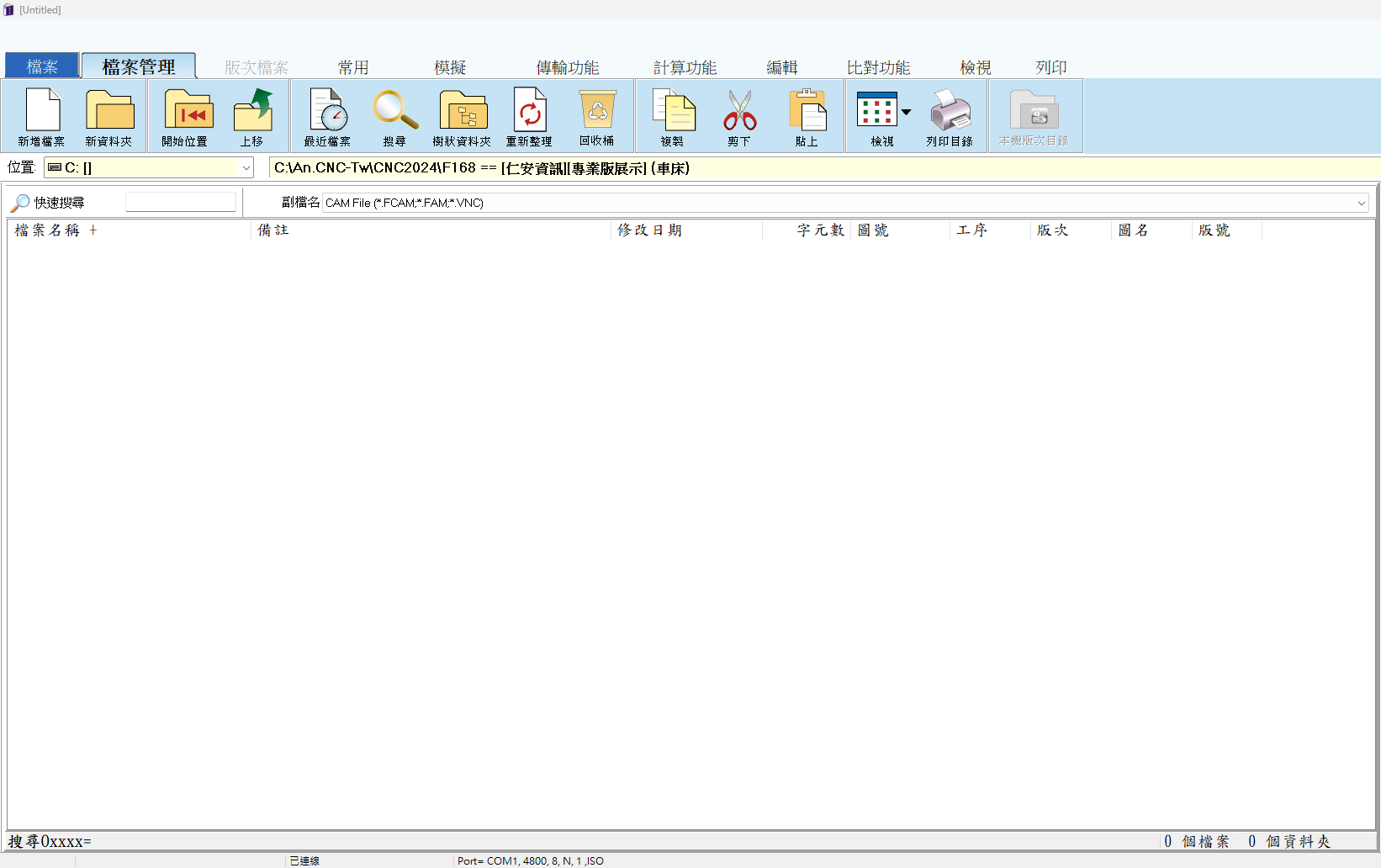The image size is (1381, 868).
Task: Create a new folder with 新資料夾
Action: click(x=109, y=116)
